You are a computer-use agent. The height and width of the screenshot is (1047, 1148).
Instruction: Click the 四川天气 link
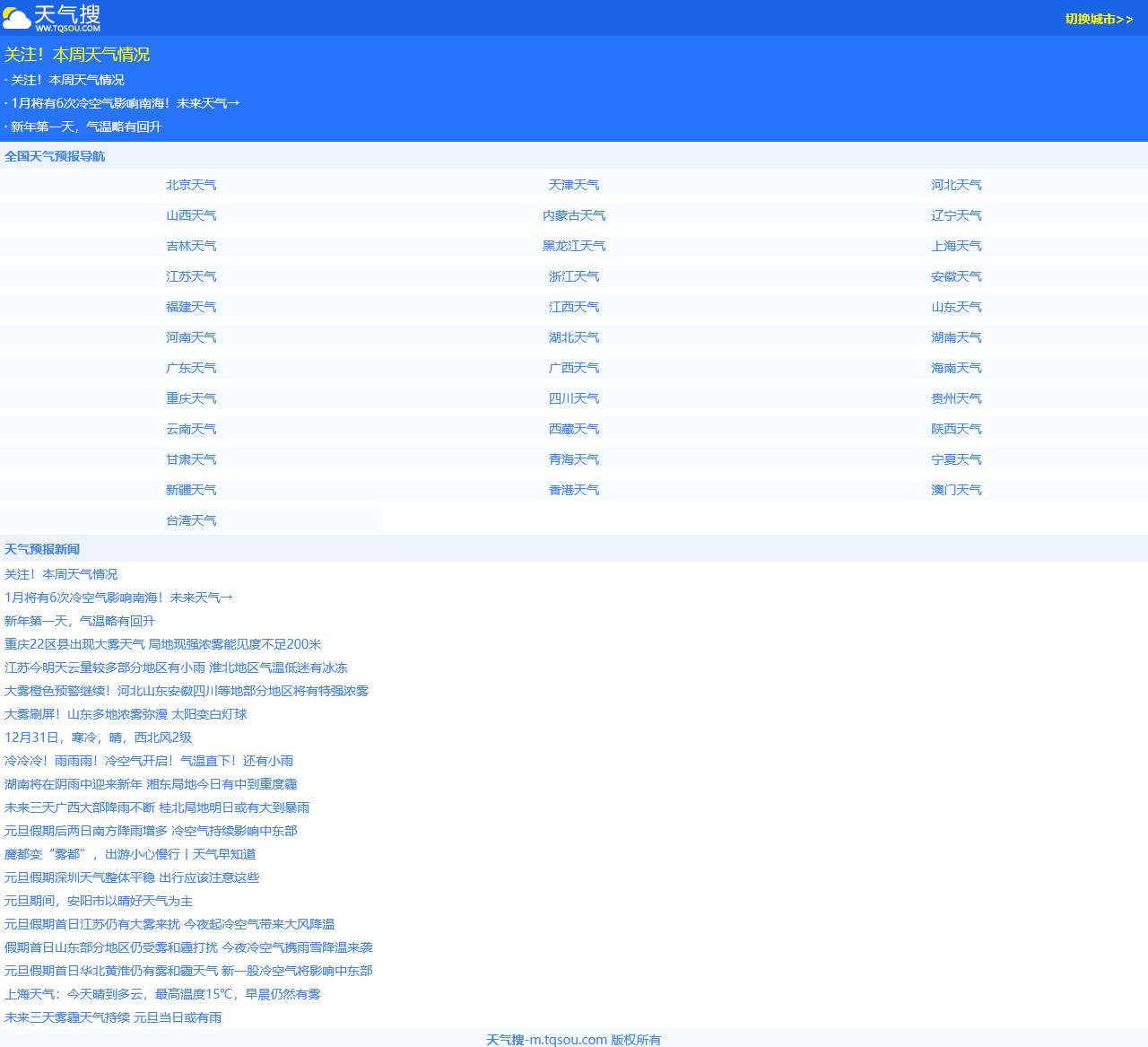coord(574,398)
